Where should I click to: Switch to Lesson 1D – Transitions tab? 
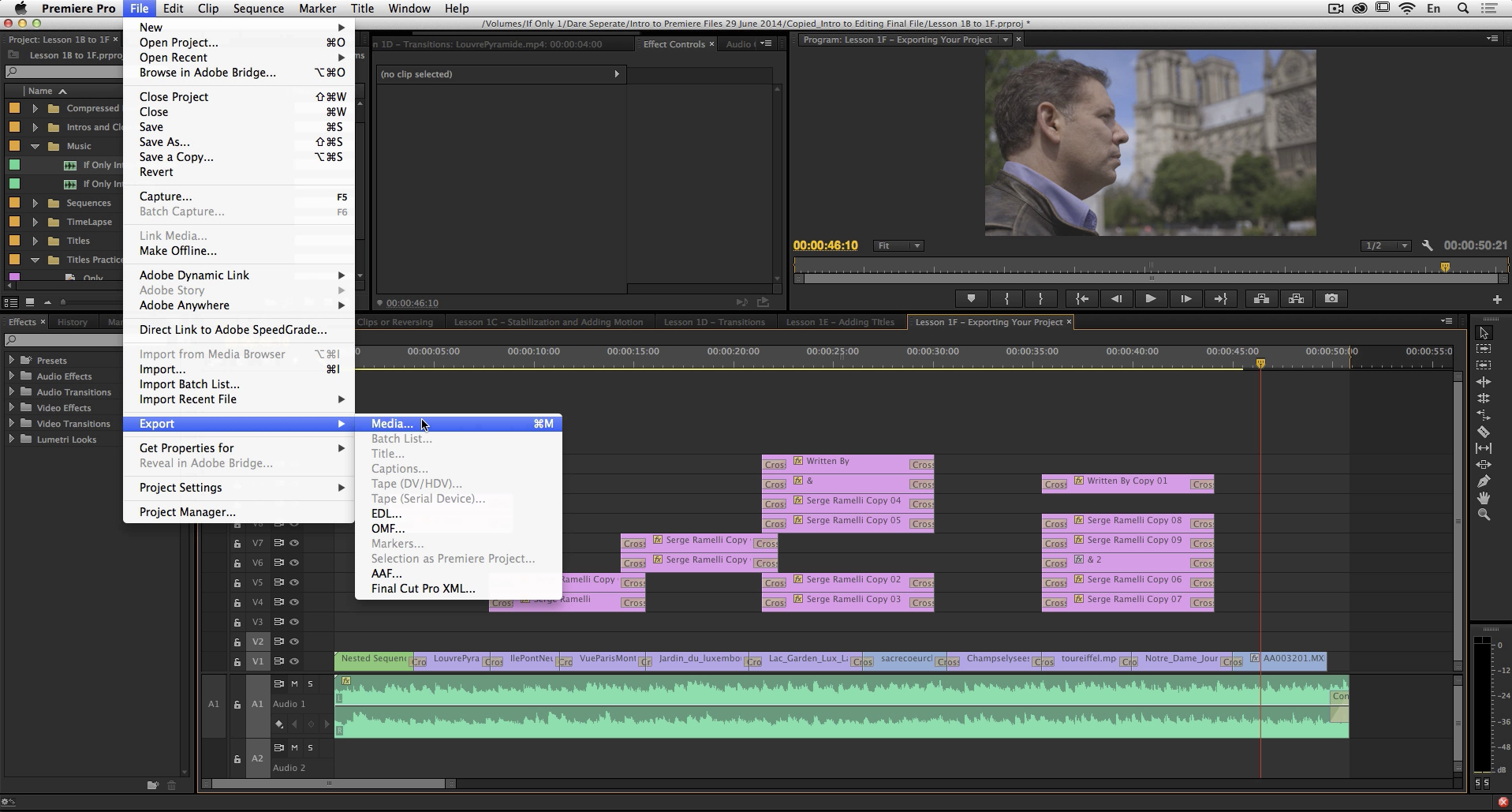pyautogui.click(x=714, y=322)
